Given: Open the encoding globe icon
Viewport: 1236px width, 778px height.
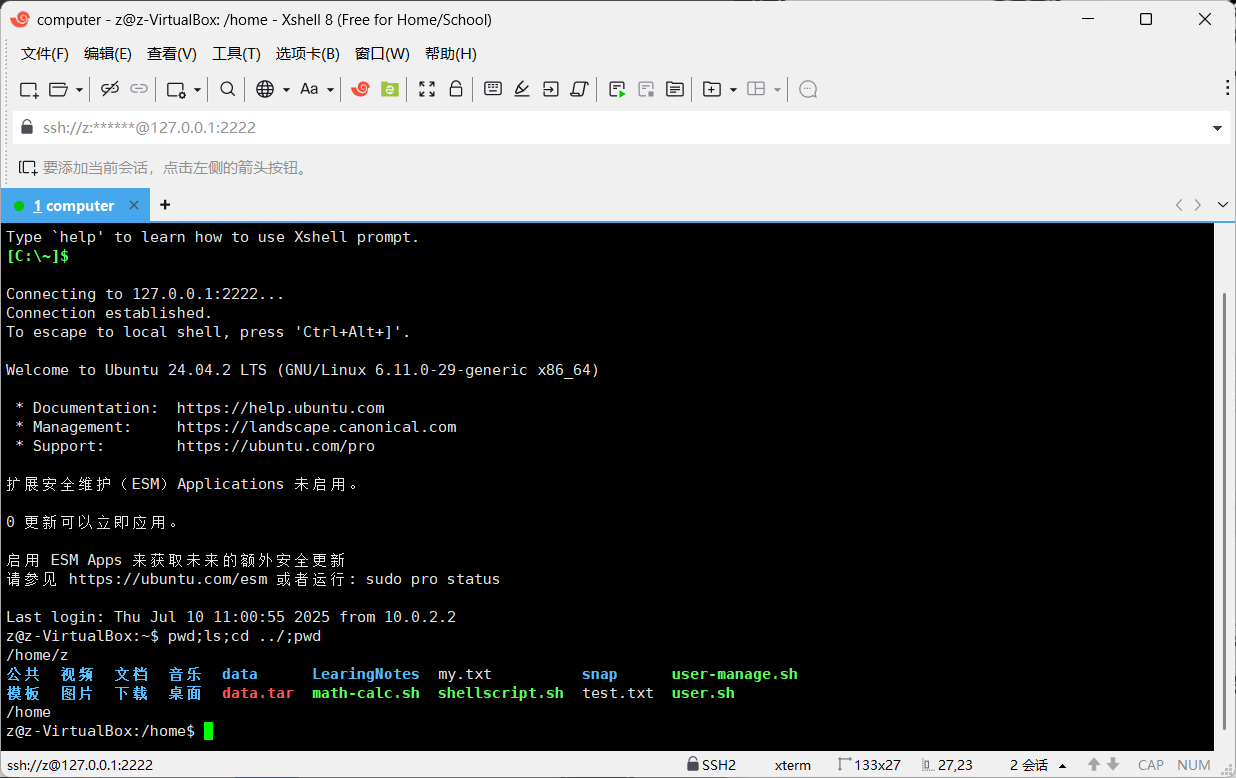Looking at the screenshot, I should 265,89.
